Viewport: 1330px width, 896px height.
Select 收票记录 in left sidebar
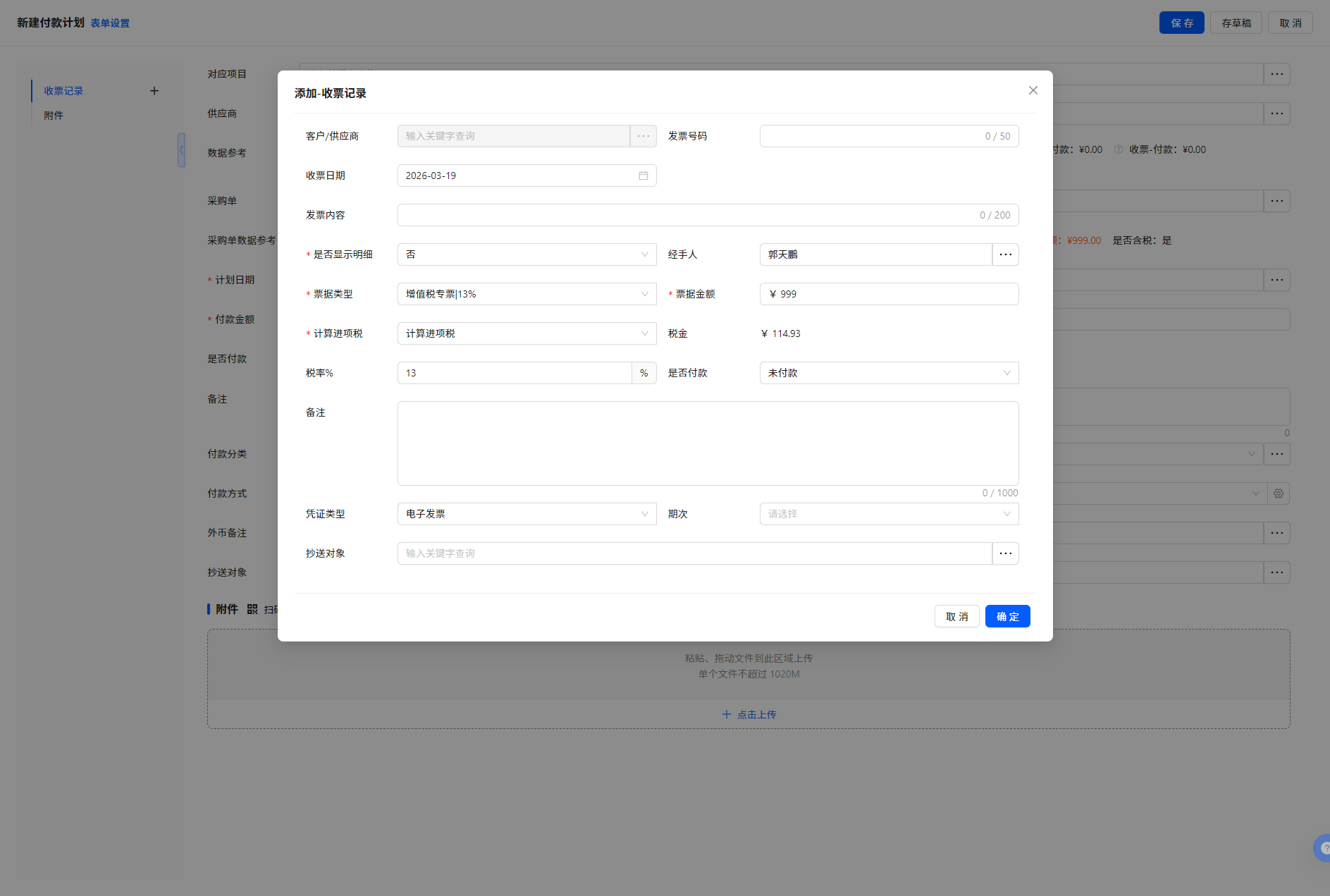63,91
